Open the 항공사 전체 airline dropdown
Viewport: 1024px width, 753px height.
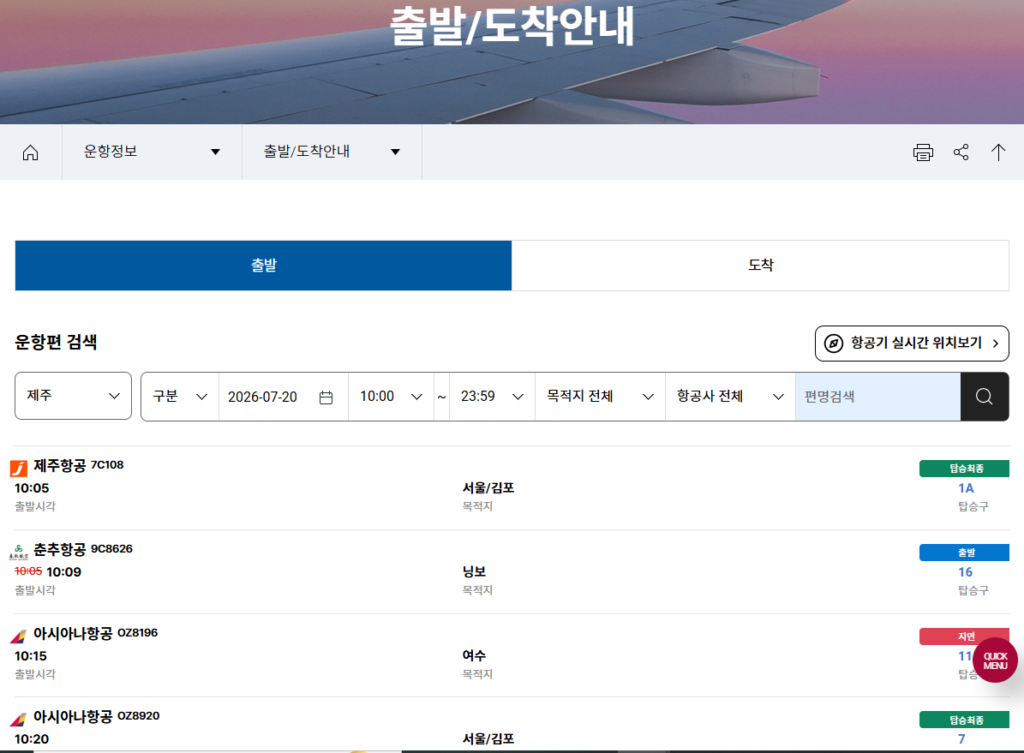click(x=730, y=396)
